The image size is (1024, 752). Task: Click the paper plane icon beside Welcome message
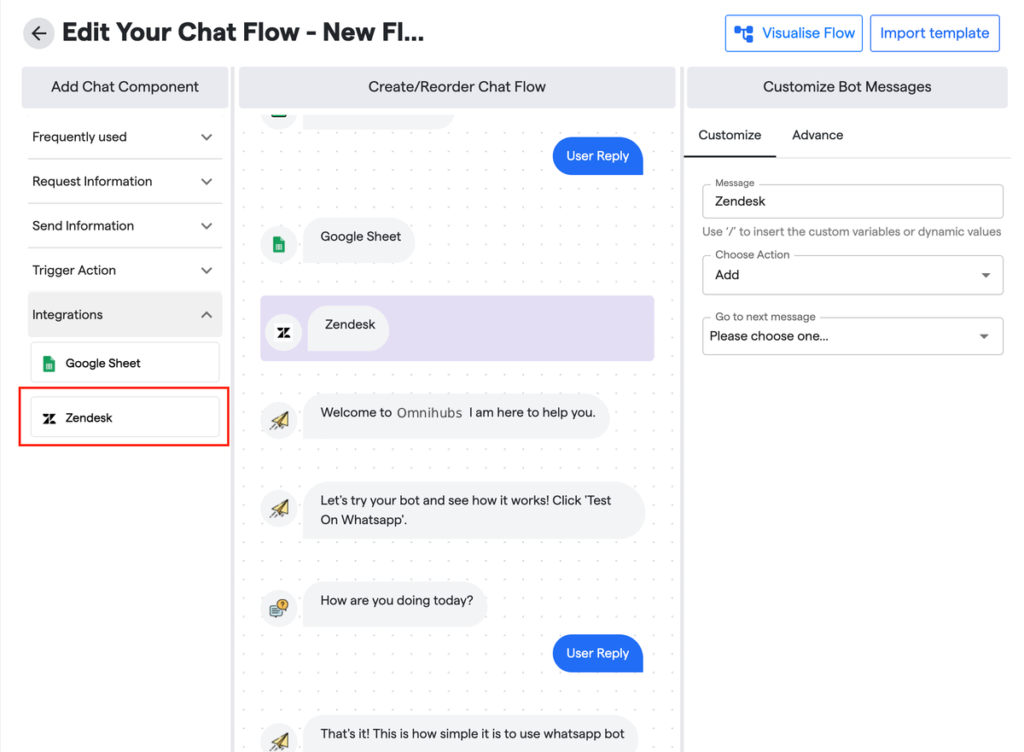(x=279, y=420)
